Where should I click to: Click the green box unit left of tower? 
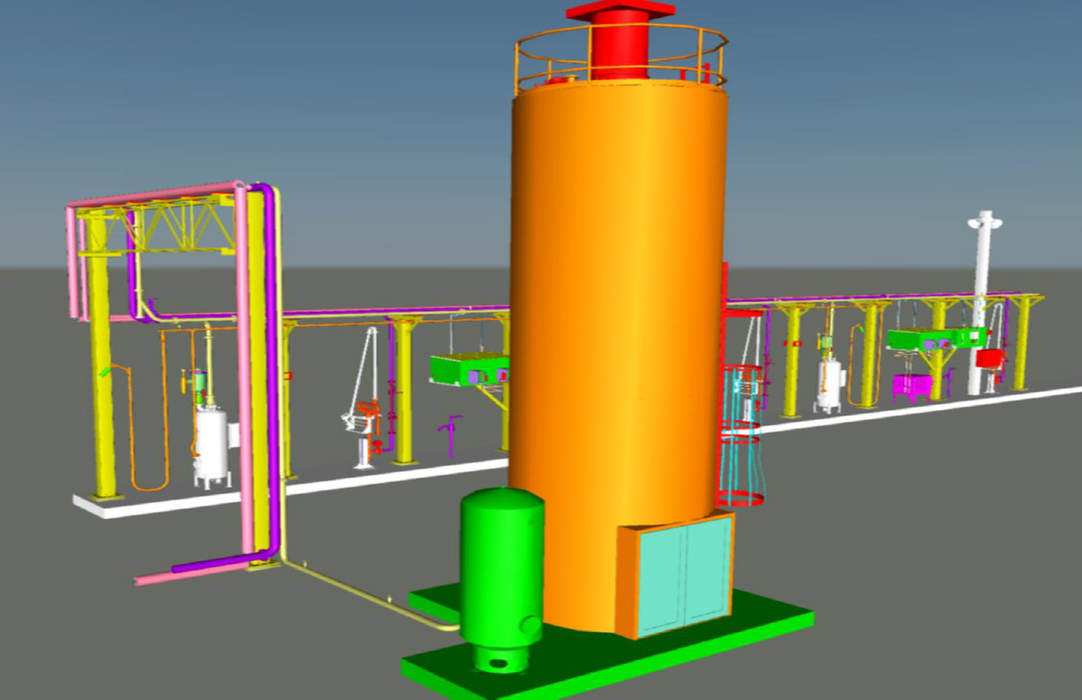point(465,369)
